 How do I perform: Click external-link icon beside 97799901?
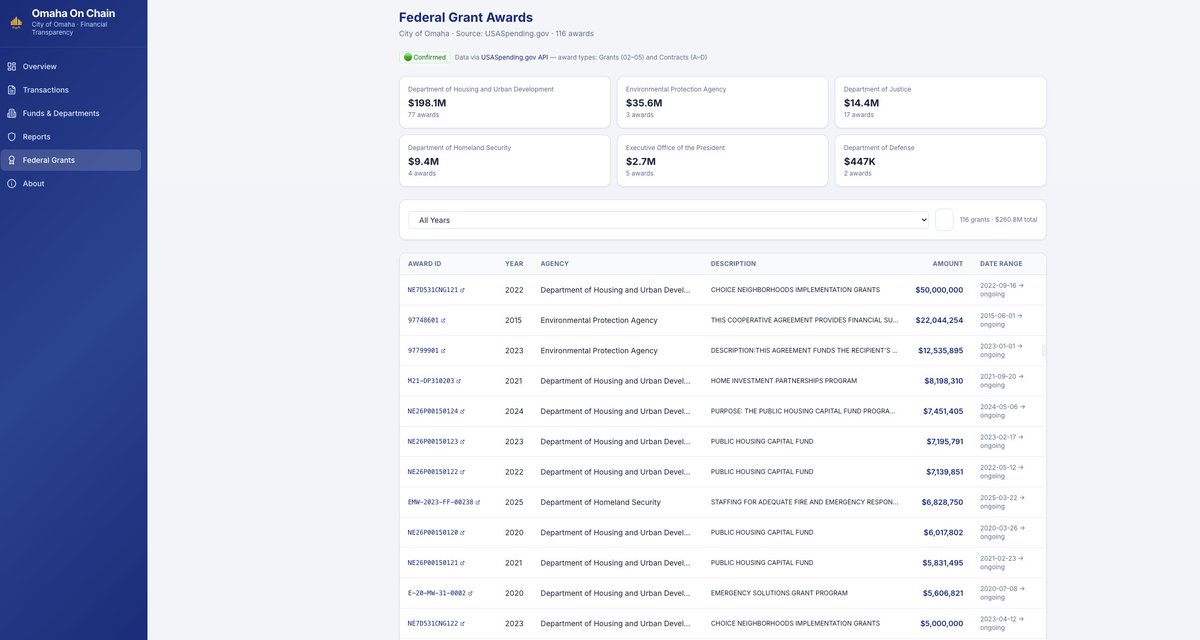pos(444,351)
